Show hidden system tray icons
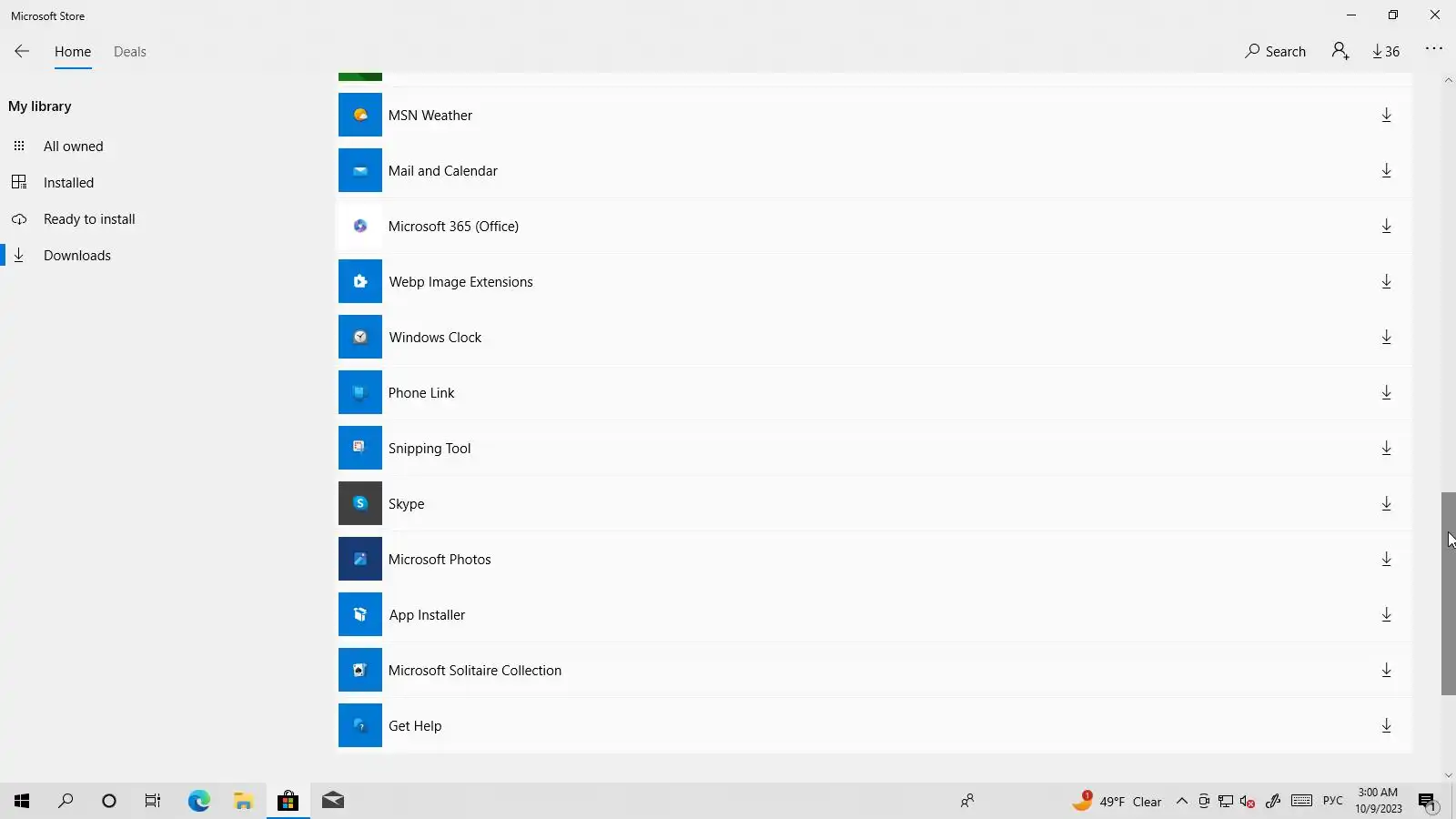Viewport: 1456px width, 819px height. [1182, 802]
